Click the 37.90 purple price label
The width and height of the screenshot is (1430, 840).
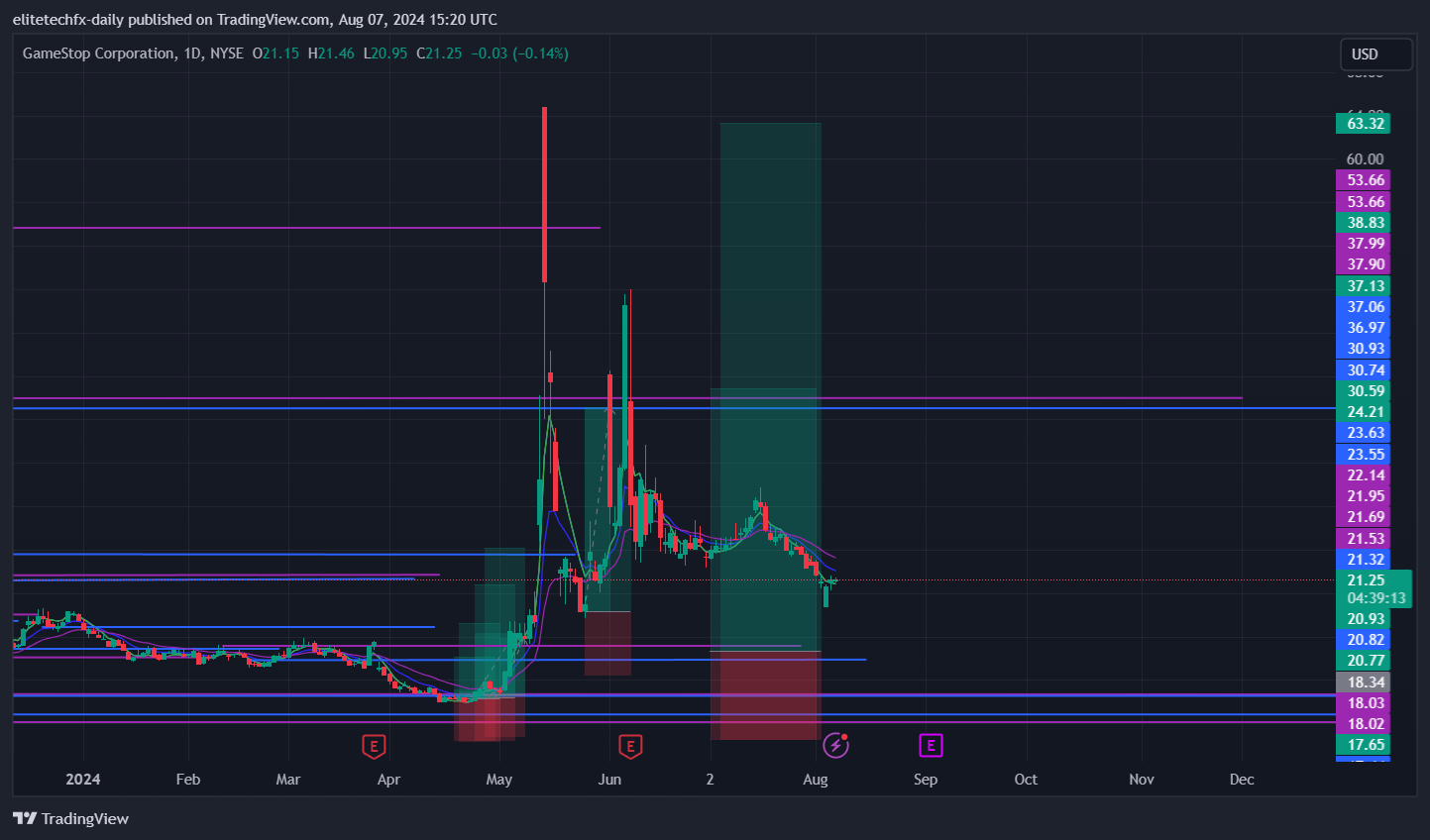pyautogui.click(x=1364, y=264)
